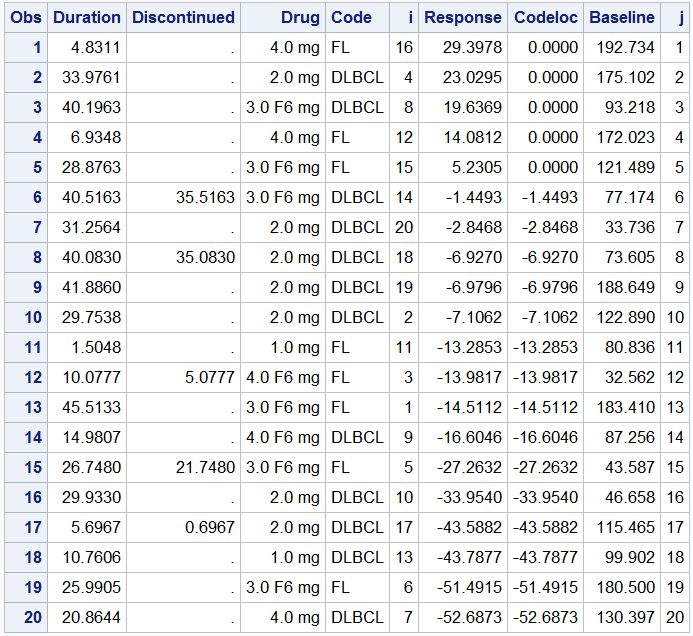Viewport: 693px width, 636px height.
Task: Select Duration value 33.9761
Action: coord(91,78)
